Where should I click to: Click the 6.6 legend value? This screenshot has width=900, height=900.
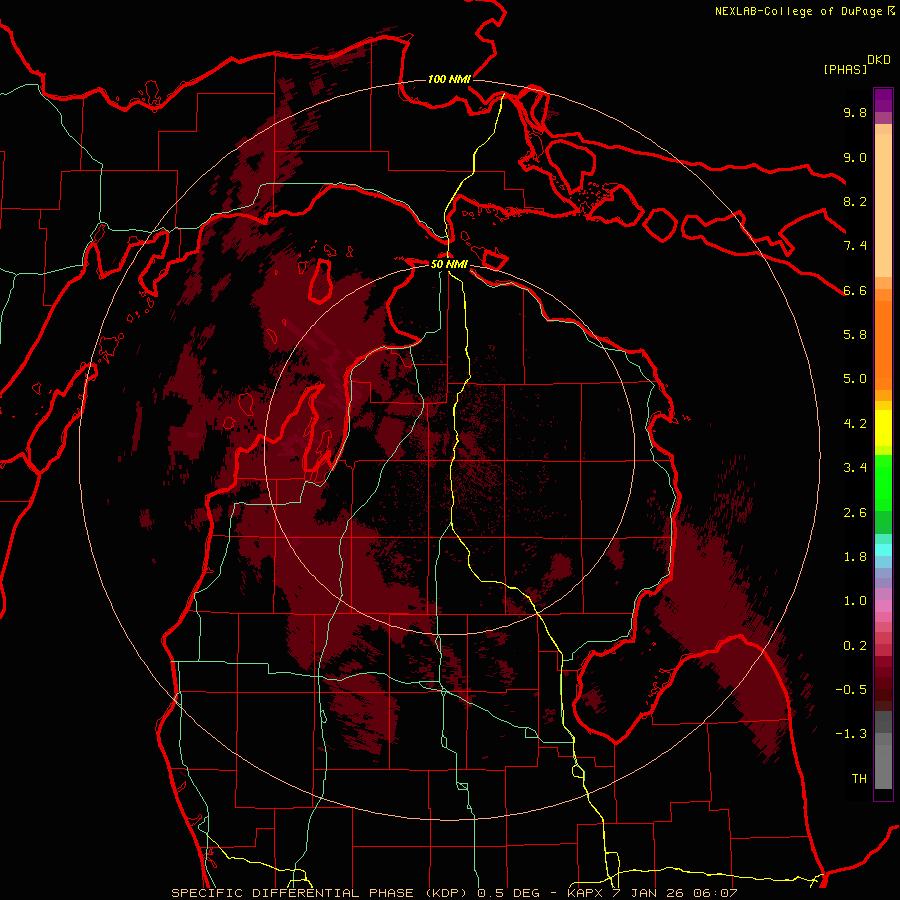pos(855,290)
